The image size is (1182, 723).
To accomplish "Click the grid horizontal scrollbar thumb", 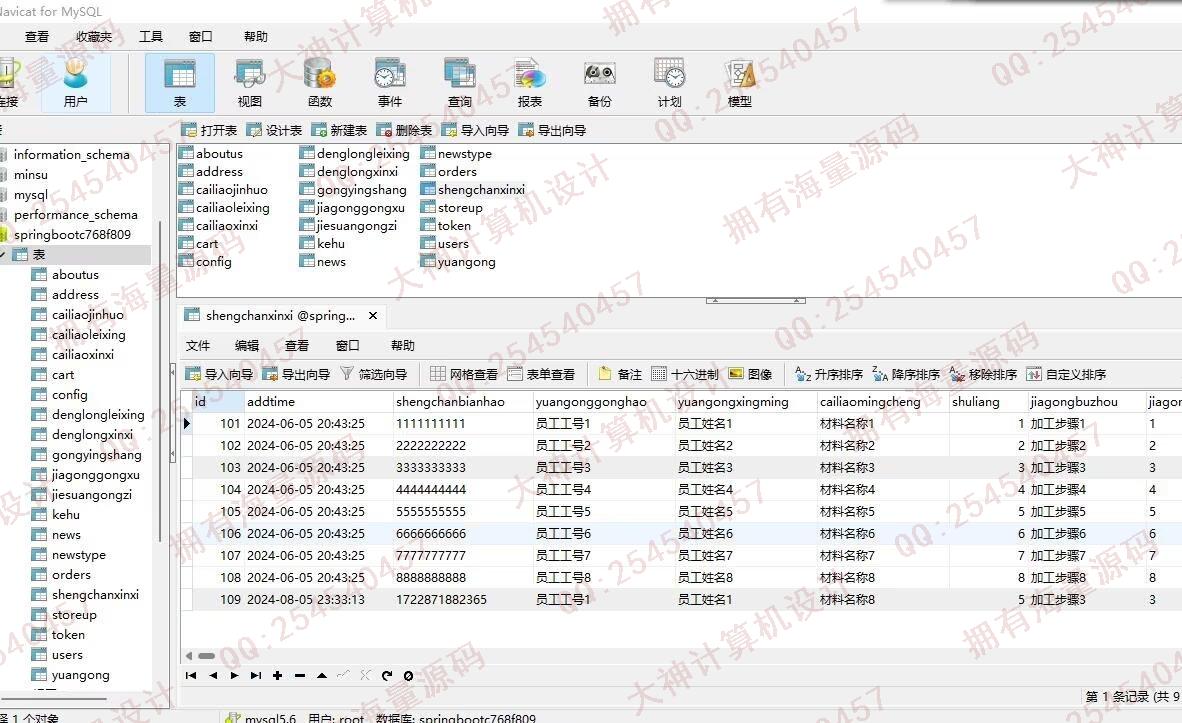I will [207, 656].
